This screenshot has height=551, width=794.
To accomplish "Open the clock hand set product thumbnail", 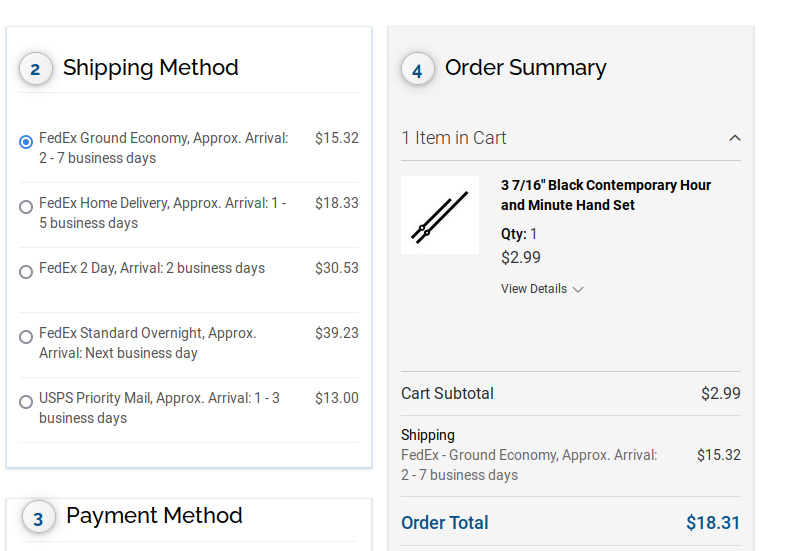I will point(440,215).
